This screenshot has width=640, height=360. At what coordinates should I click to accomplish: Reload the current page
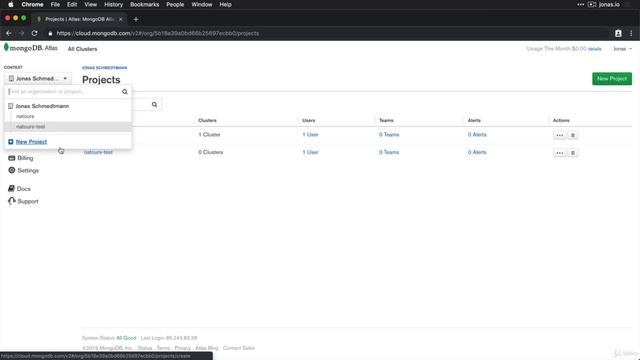(x=35, y=33)
